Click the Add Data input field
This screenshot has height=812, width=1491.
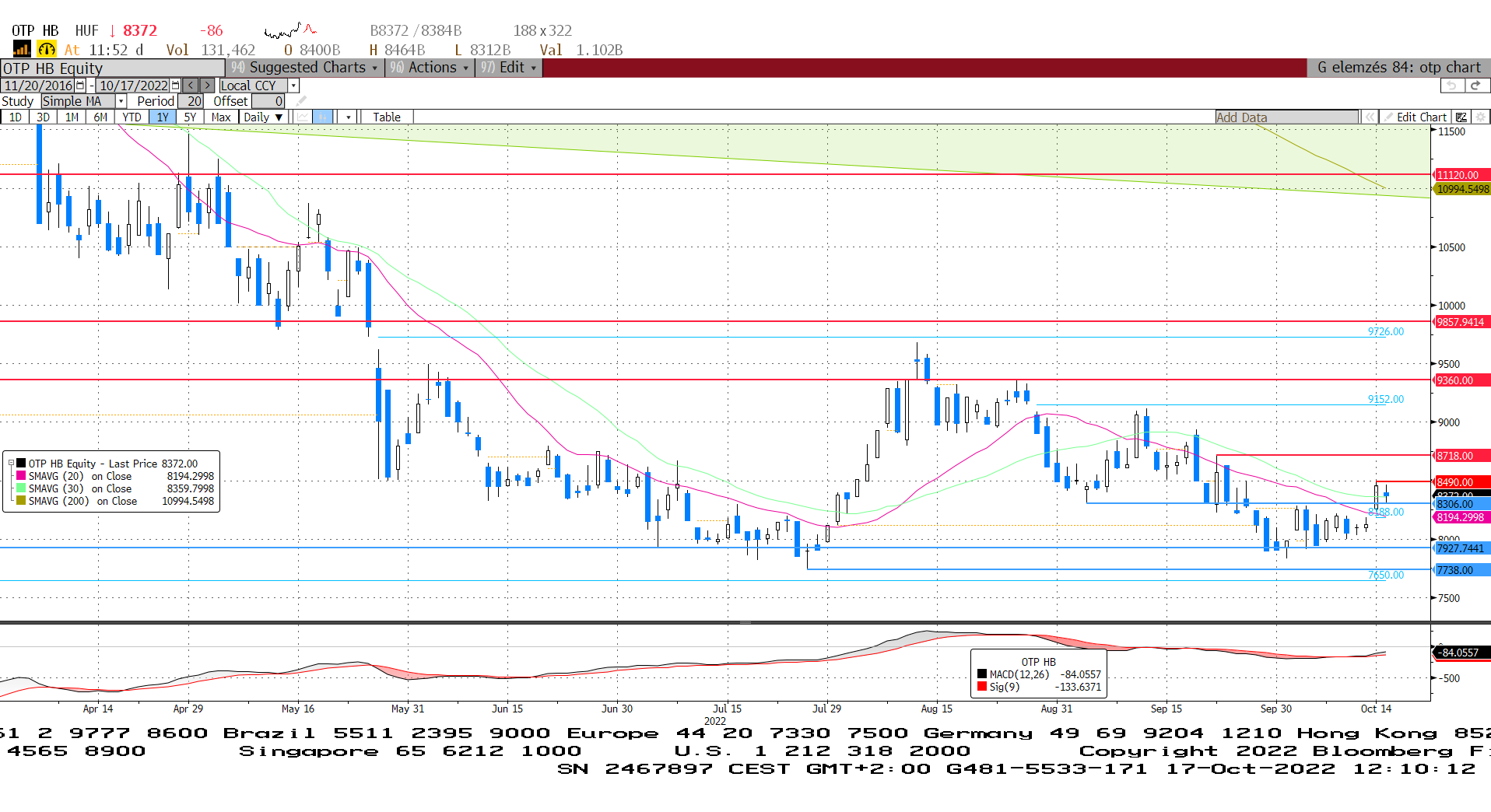1287,117
